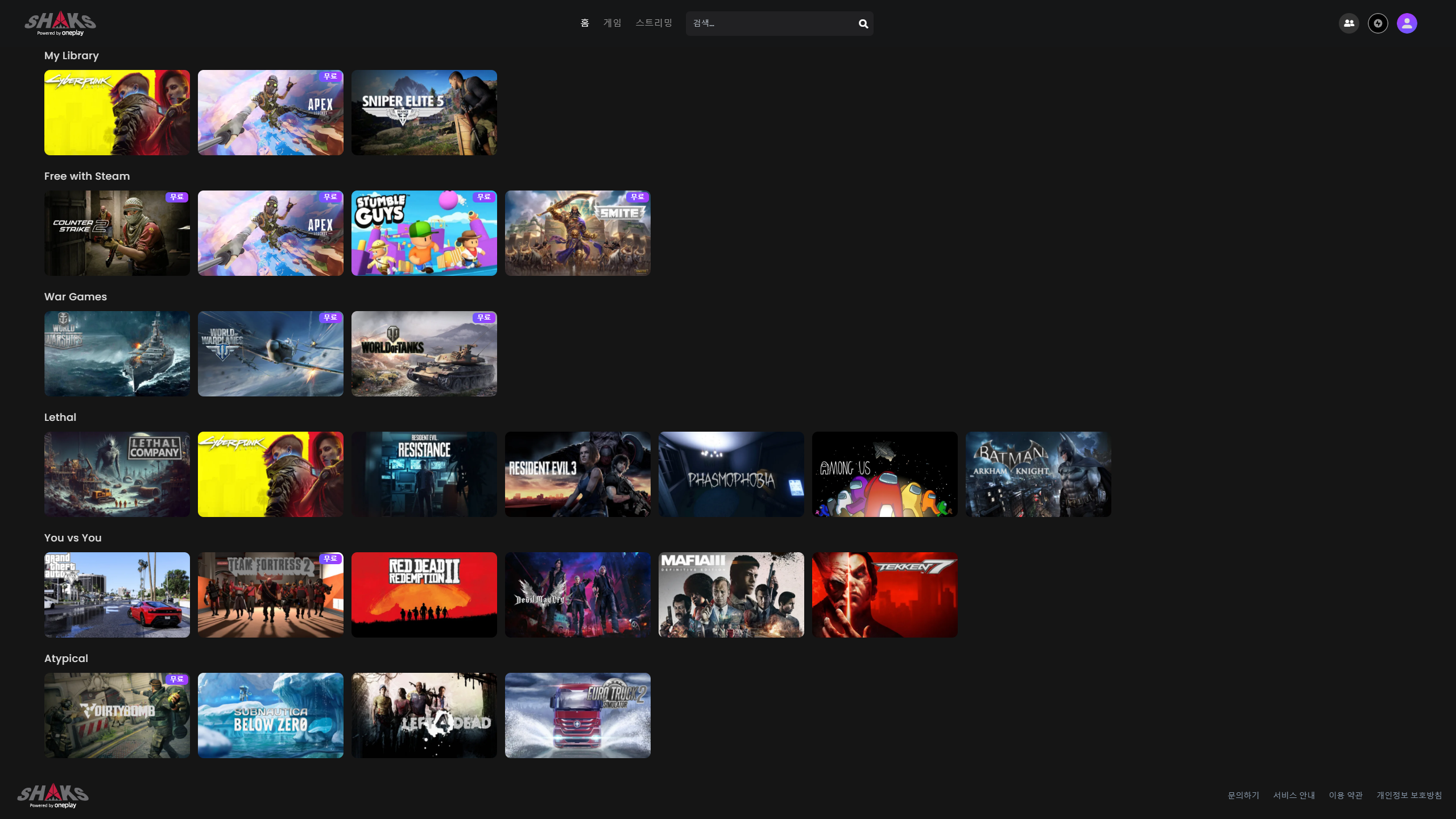This screenshot has width=1456, height=819.
Task: Open the 서비스 안내 footer link
Action: [x=1294, y=795]
